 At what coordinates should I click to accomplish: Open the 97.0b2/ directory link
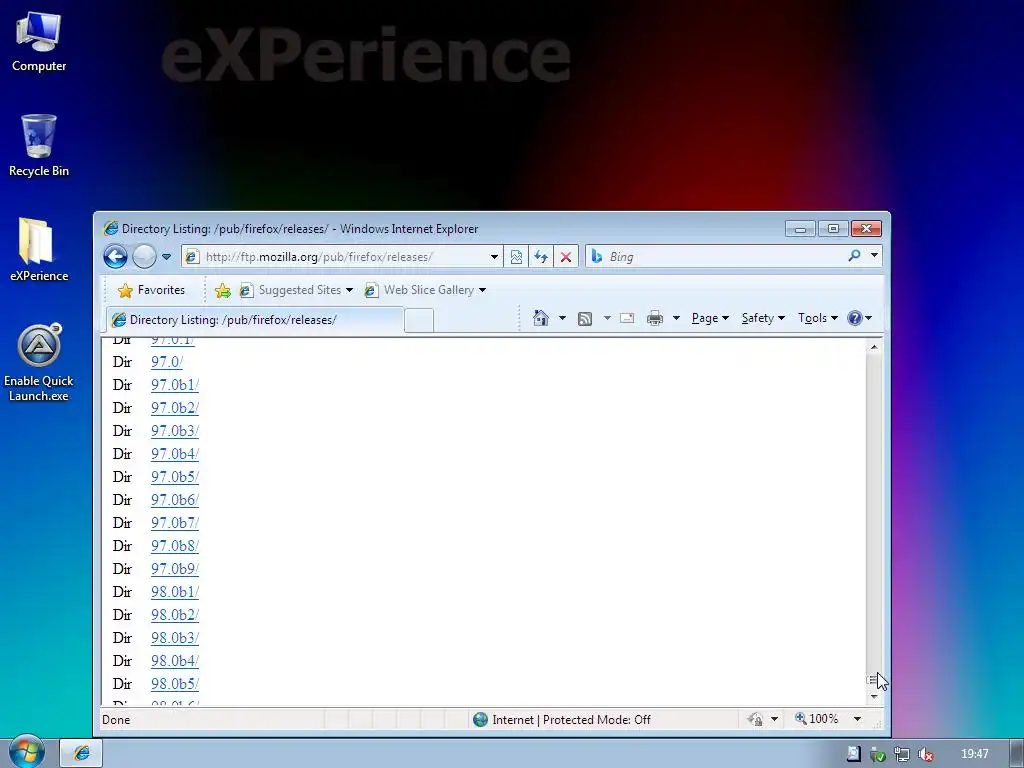[x=174, y=408]
